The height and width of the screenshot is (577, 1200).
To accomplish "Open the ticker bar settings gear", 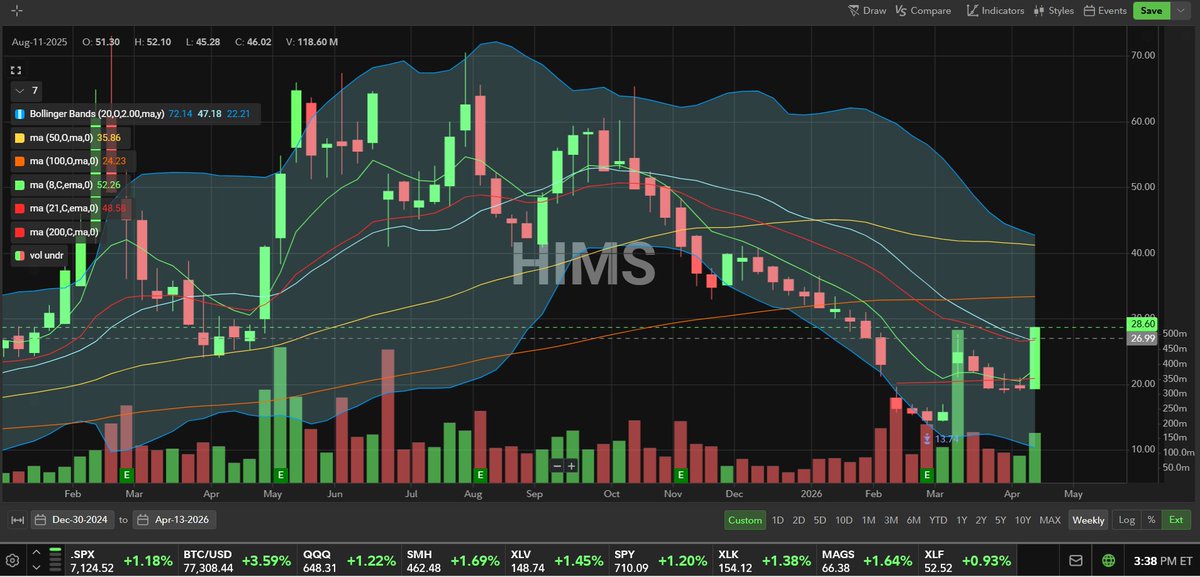I will coord(13,560).
